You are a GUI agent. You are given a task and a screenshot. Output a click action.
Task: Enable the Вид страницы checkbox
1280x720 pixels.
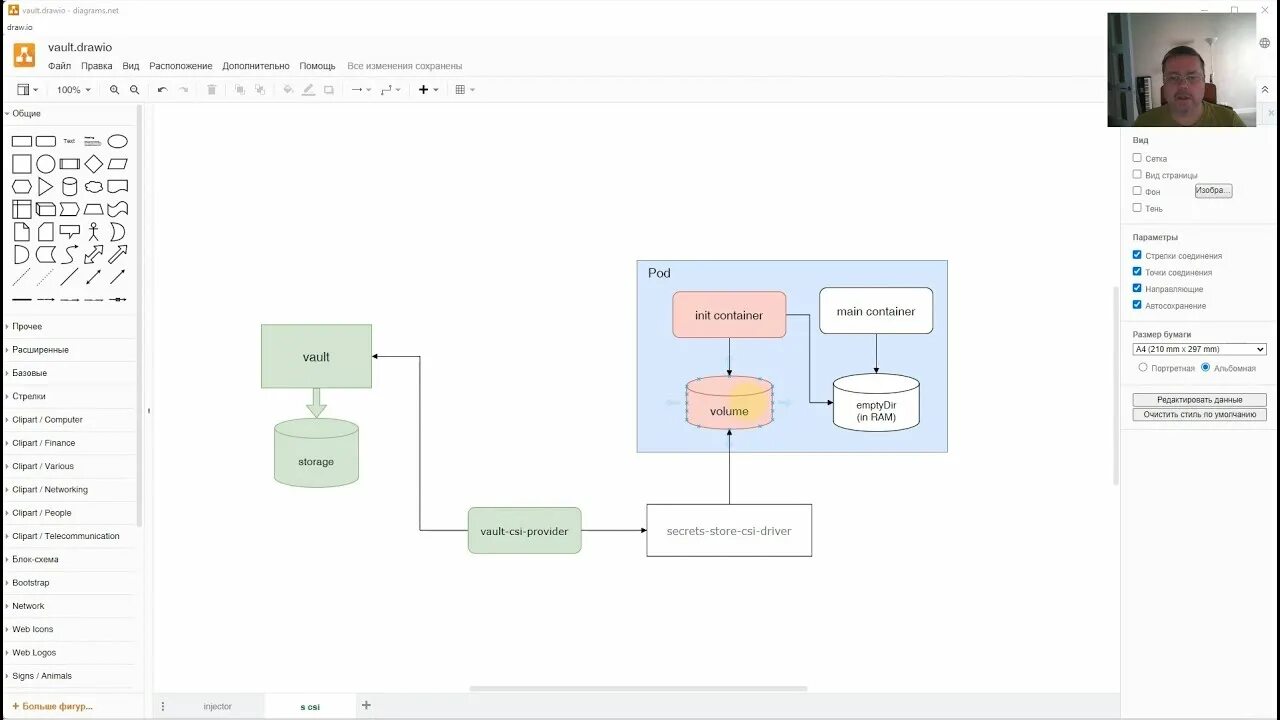click(1137, 174)
